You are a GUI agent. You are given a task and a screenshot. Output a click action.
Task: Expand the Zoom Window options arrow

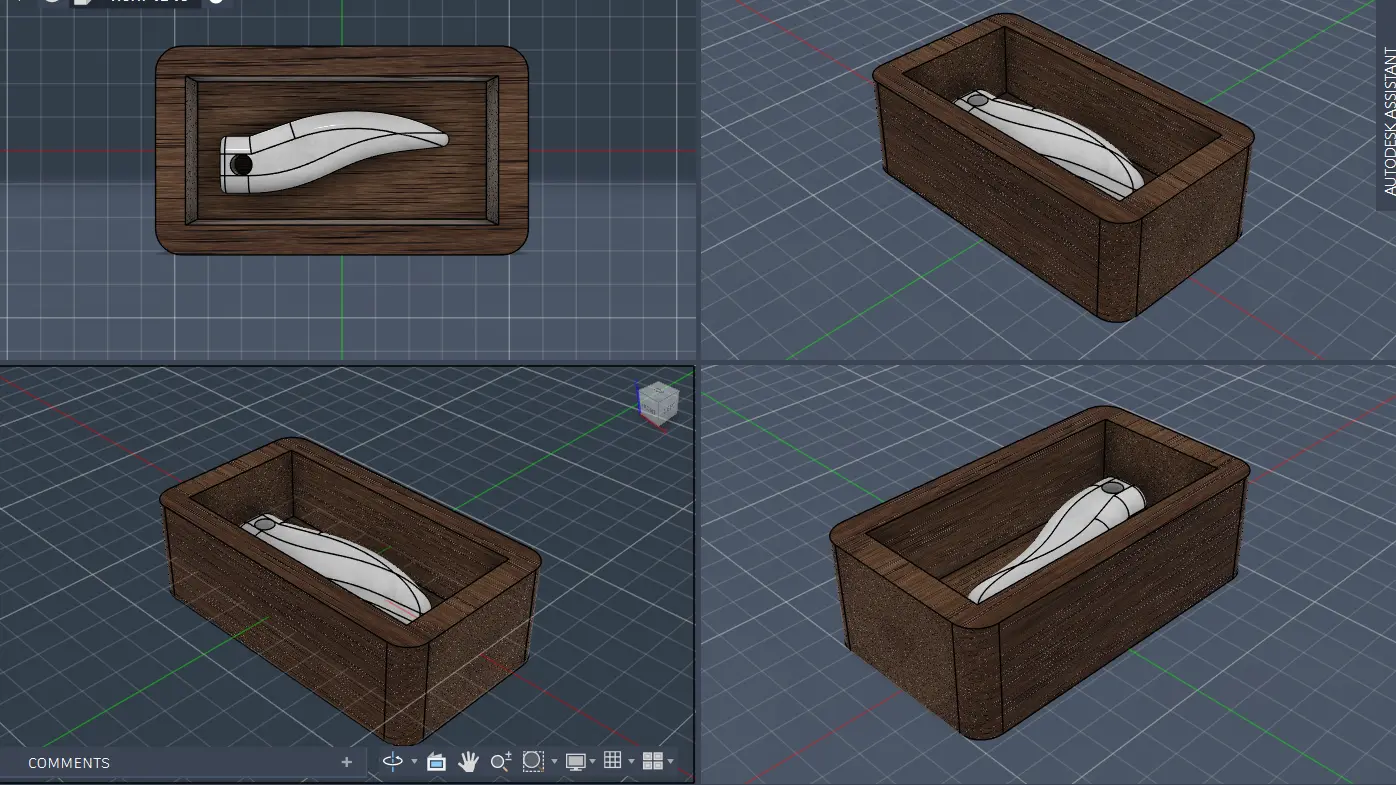(554, 763)
